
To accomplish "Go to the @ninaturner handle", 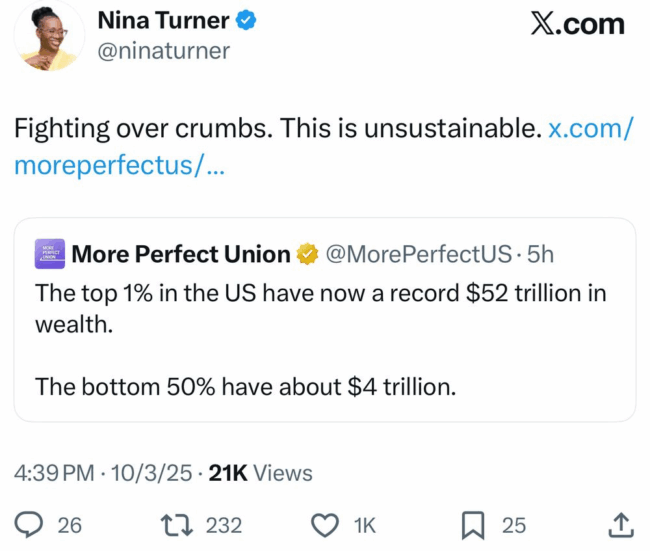I will click(162, 51).
